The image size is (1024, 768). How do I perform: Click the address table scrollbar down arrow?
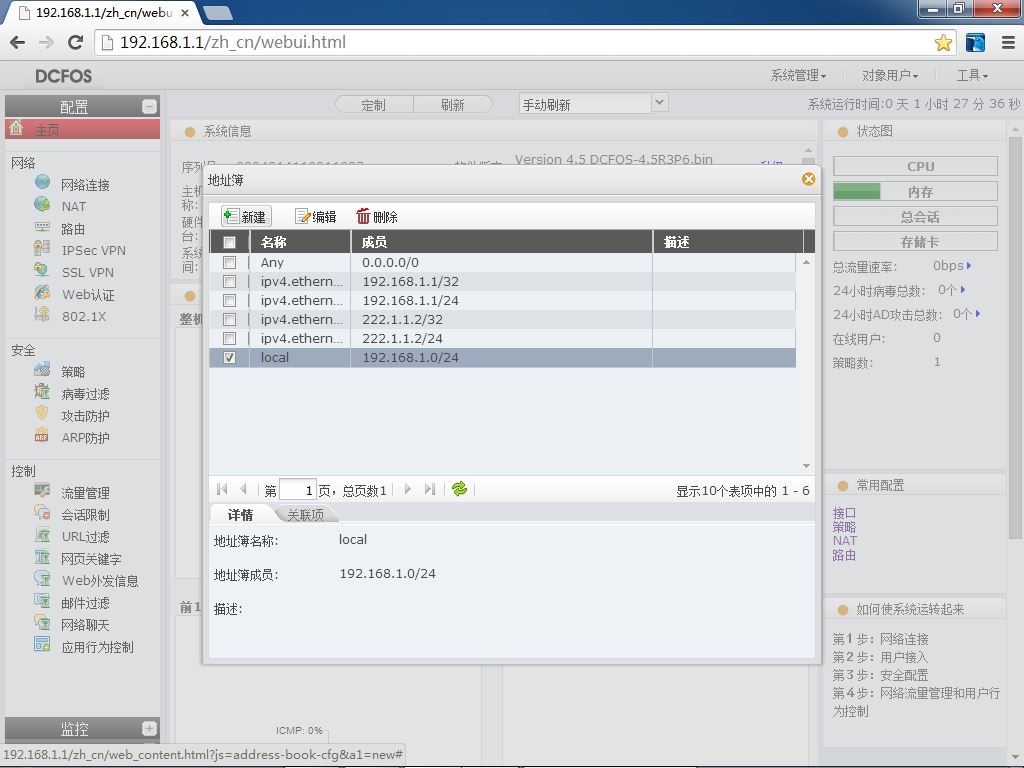coord(807,466)
